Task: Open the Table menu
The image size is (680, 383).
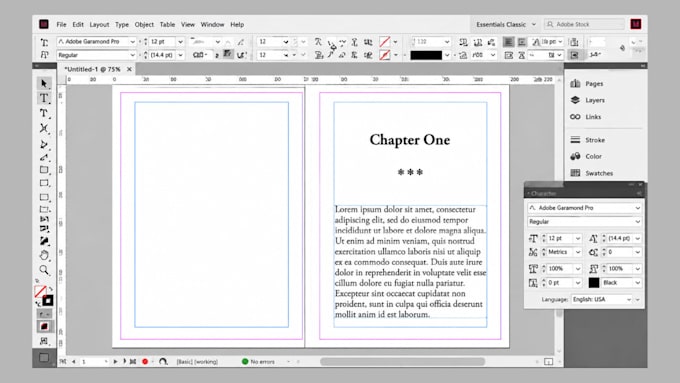Action: click(x=167, y=24)
